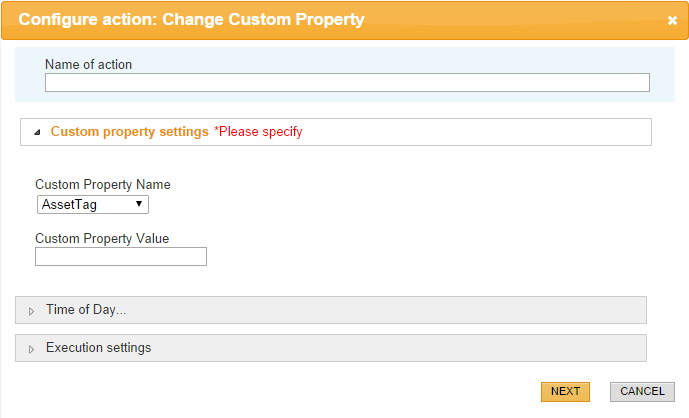This screenshot has width=689, height=418.
Task: Expand the Time of Day section
Action: (x=86, y=310)
